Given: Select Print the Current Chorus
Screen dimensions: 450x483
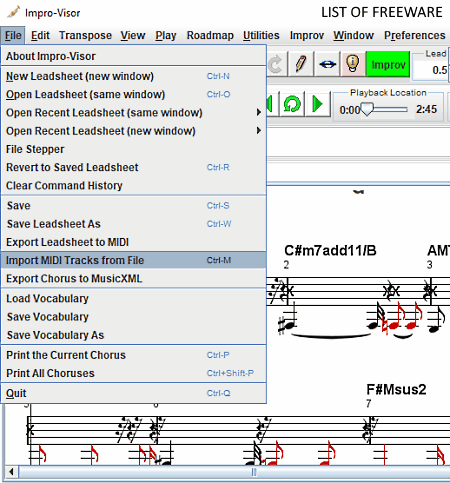Looking at the screenshot, I should 133,355.
